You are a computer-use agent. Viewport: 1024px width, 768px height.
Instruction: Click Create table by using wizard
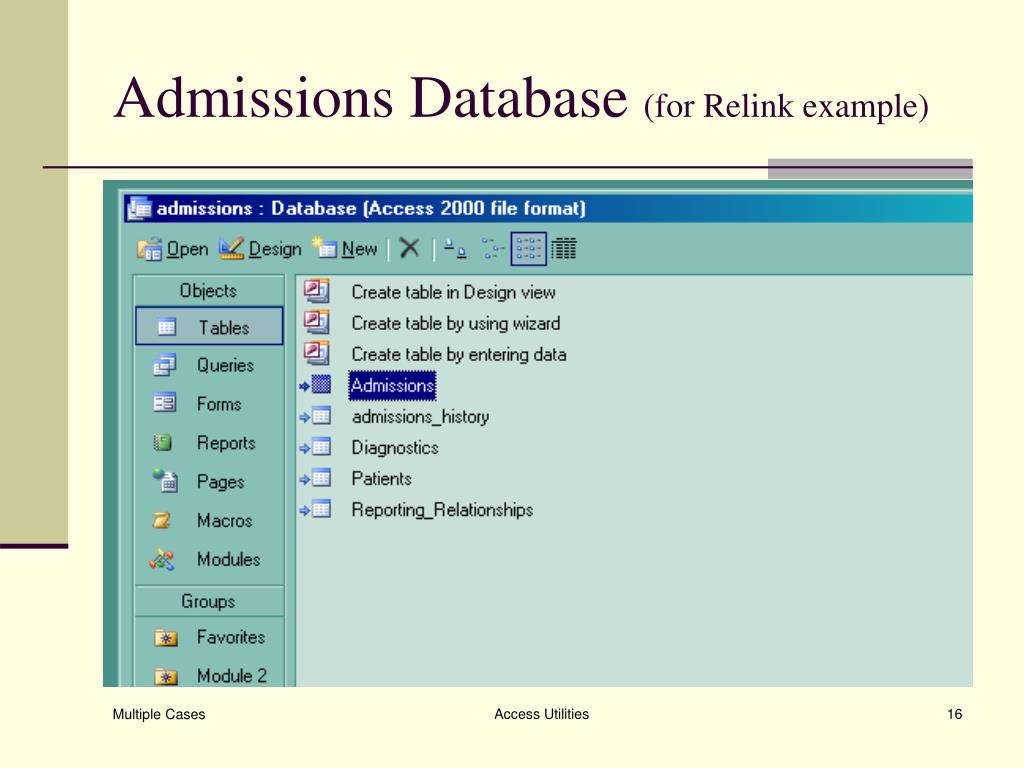pyautogui.click(x=456, y=323)
